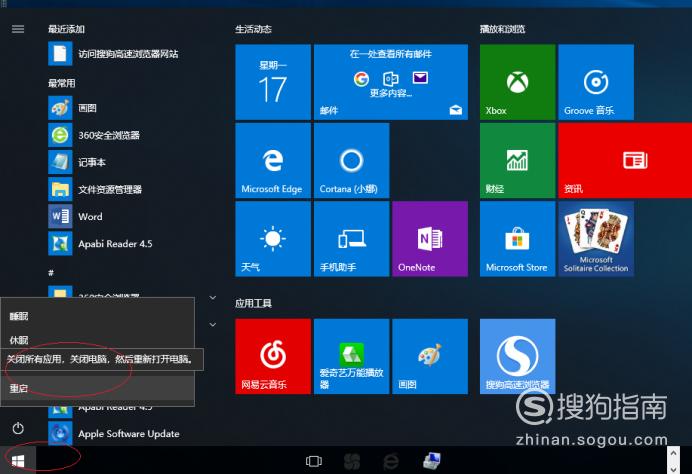Click the computer setup icon on taskbar
This screenshot has height=474, width=692.
pyautogui.click(x=431, y=461)
